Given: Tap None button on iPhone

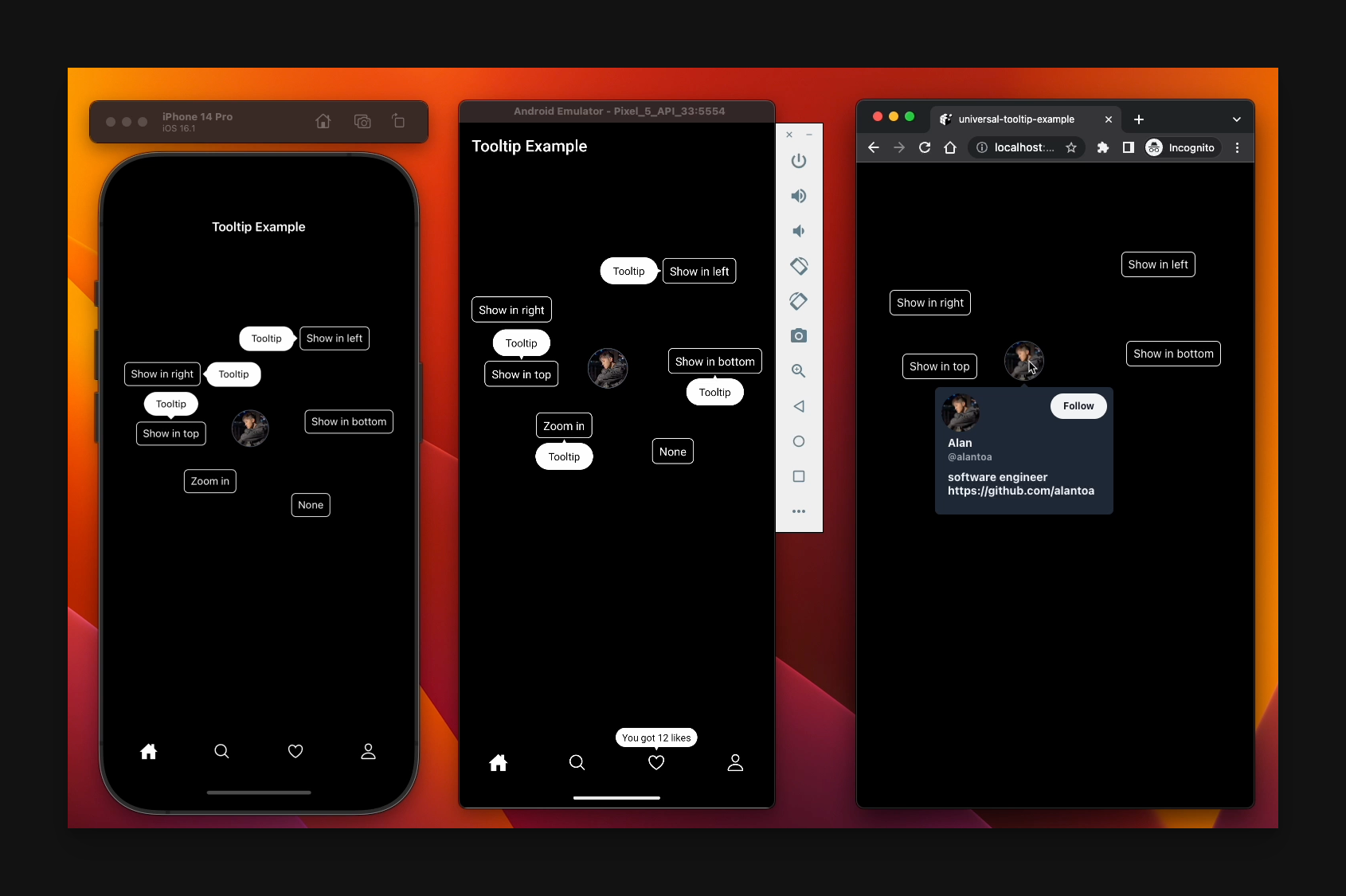Looking at the screenshot, I should coord(311,505).
